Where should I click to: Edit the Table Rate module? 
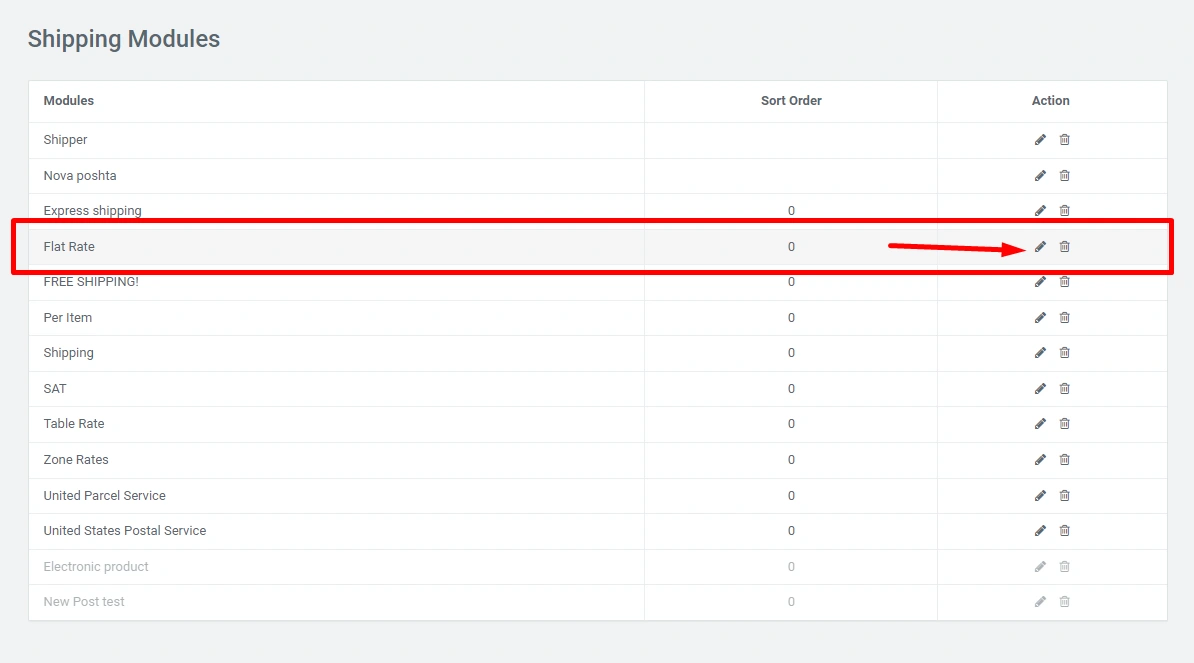[x=1040, y=424]
